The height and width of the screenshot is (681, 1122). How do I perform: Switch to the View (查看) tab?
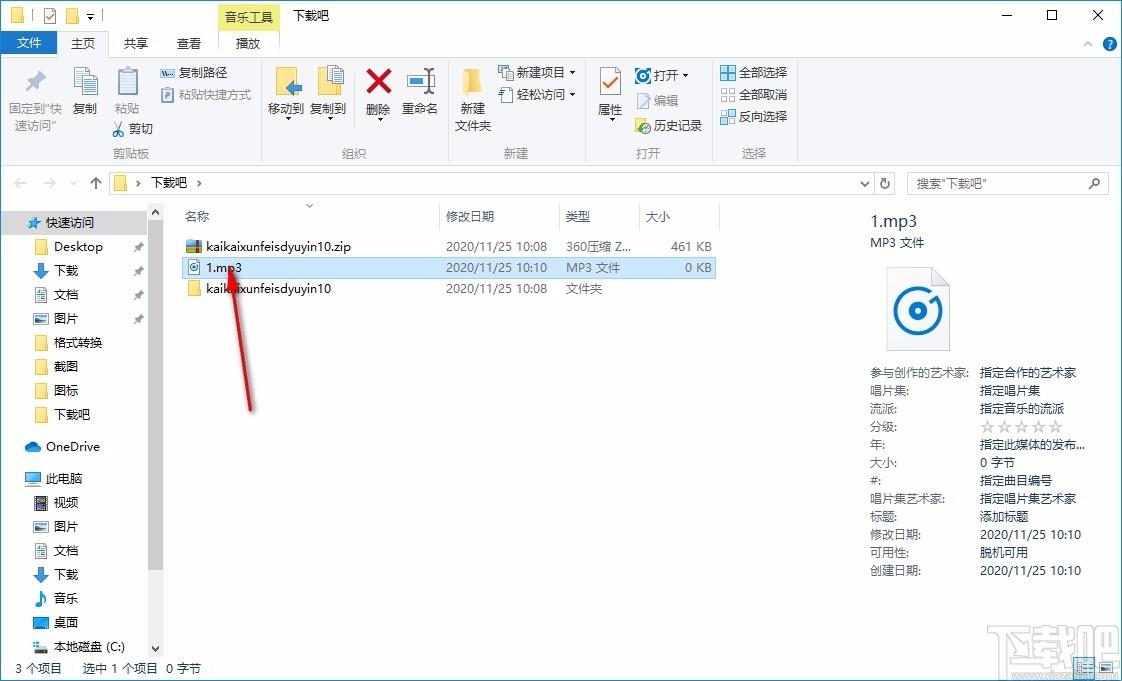pos(189,44)
